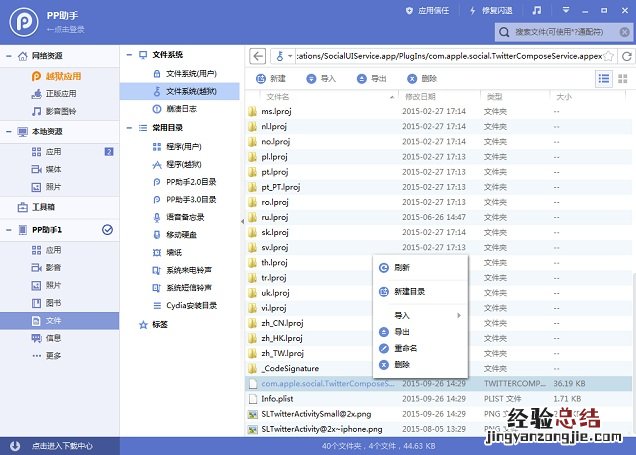The height and width of the screenshot is (455, 636).
Task: Switch to grid thumbnail view
Action: coord(623,79)
